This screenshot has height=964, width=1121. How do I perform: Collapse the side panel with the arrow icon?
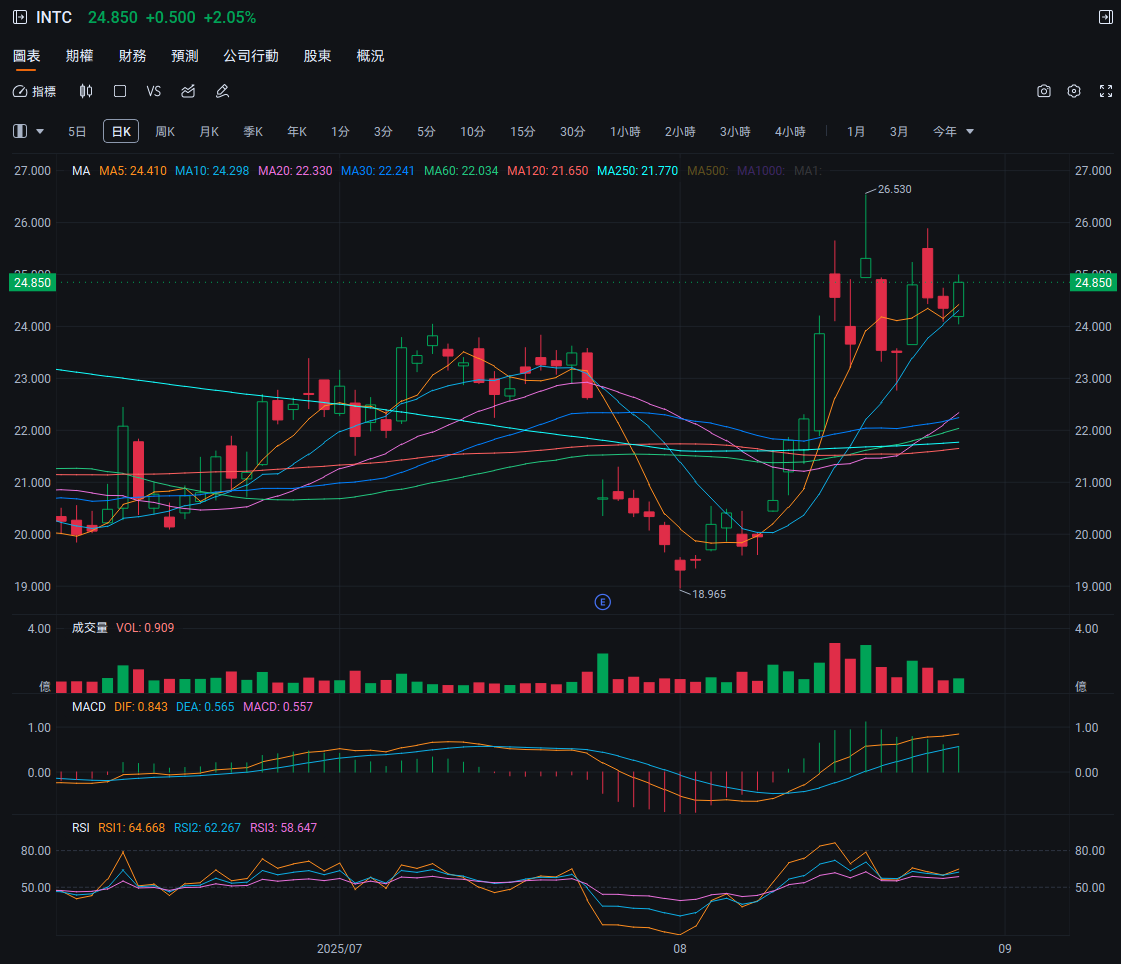[x=1106, y=17]
